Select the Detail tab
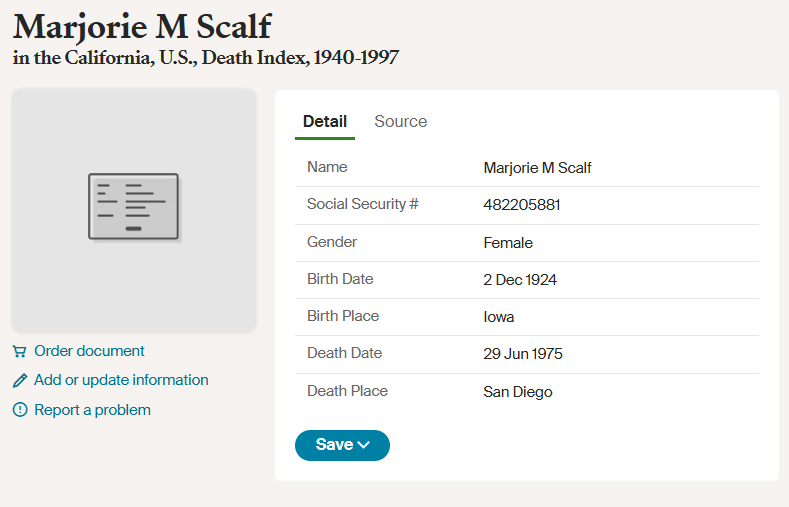The width and height of the screenshot is (789, 507). pyautogui.click(x=325, y=121)
